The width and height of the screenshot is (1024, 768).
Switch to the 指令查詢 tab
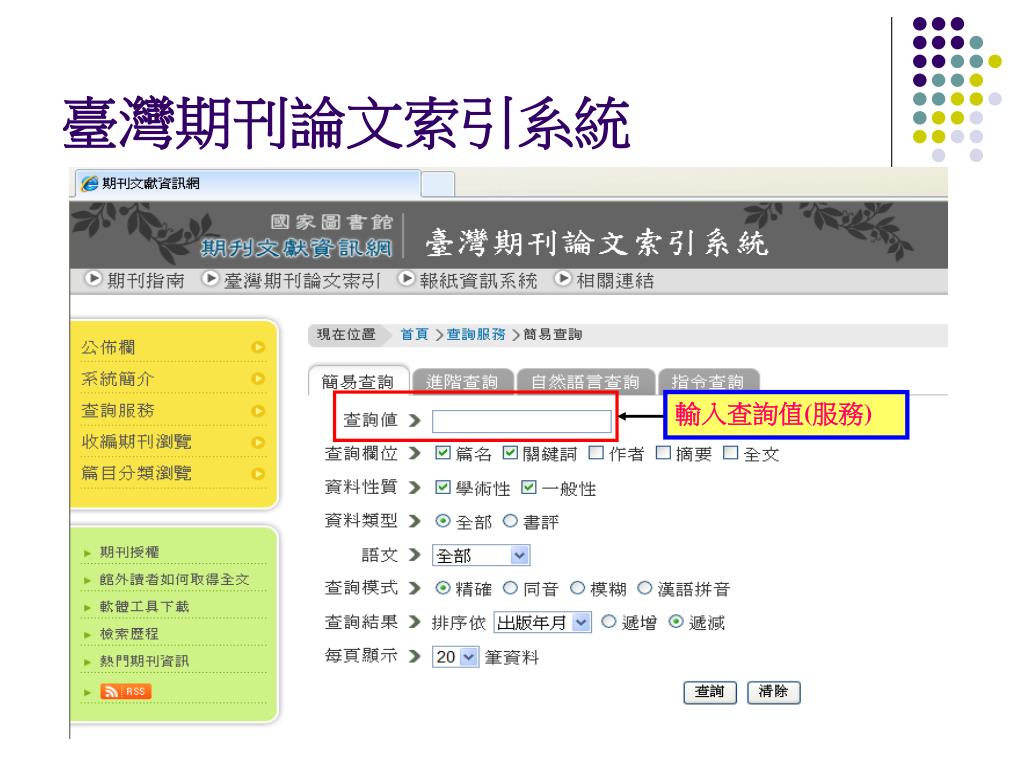pyautogui.click(x=708, y=381)
